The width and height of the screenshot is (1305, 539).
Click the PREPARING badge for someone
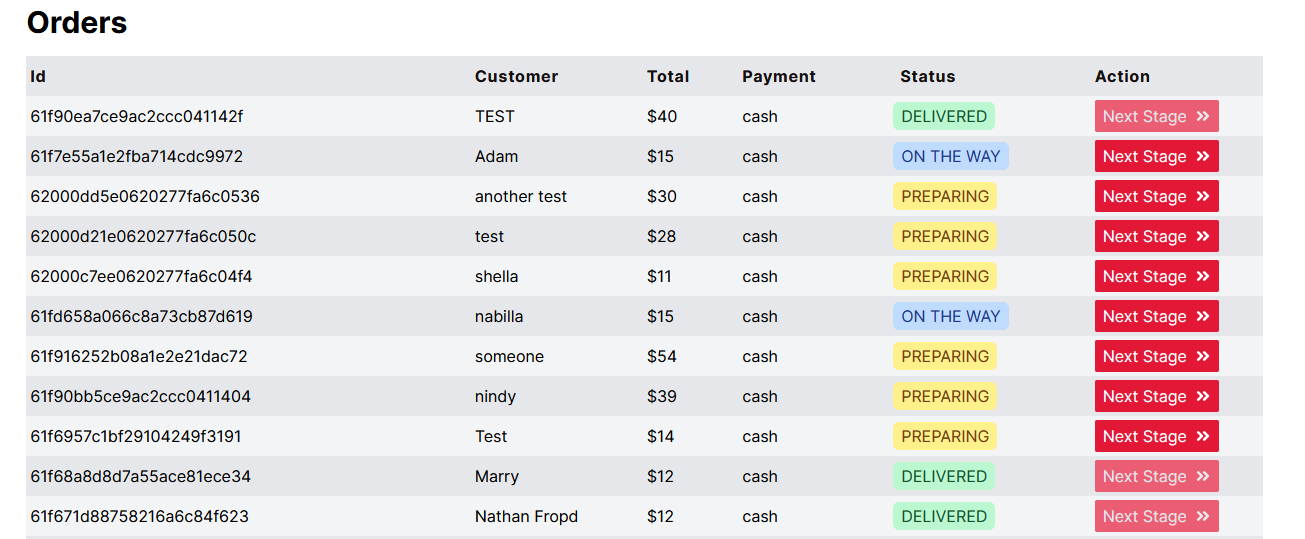pos(945,356)
